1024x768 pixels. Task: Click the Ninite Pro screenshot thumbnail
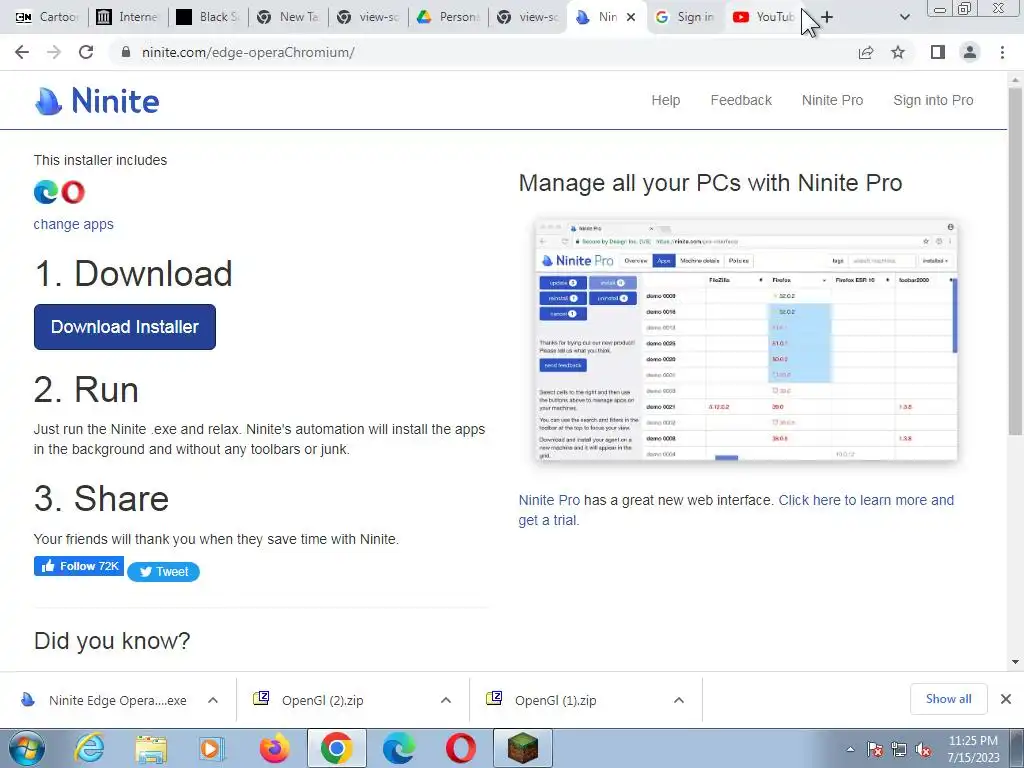[746, 340]
